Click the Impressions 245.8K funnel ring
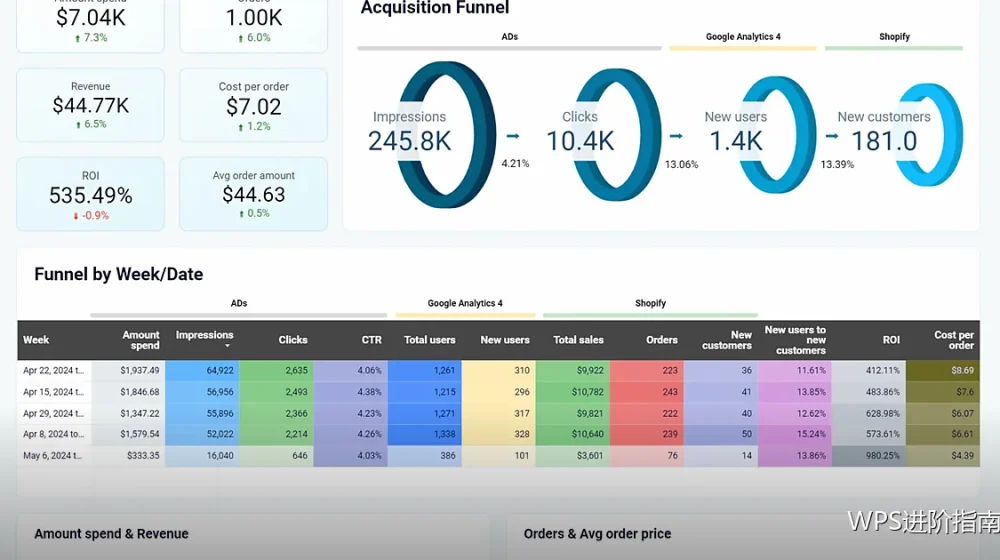 tap(446, 135)
